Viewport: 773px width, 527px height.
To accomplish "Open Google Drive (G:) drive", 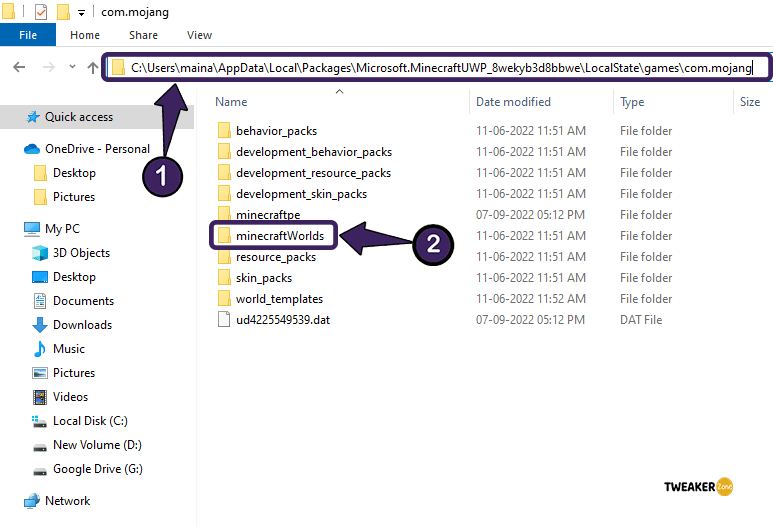I will (98, 469).
